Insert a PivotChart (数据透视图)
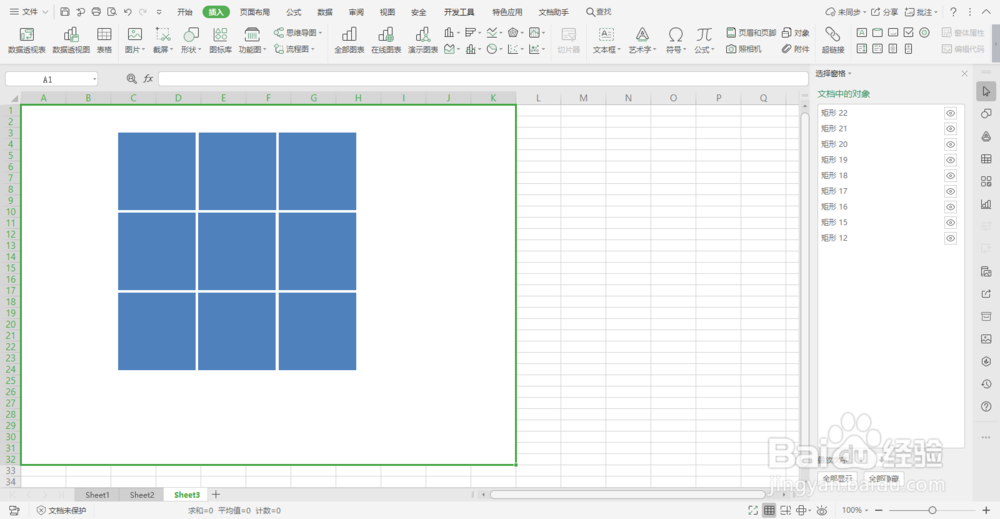 pos(71,40)
